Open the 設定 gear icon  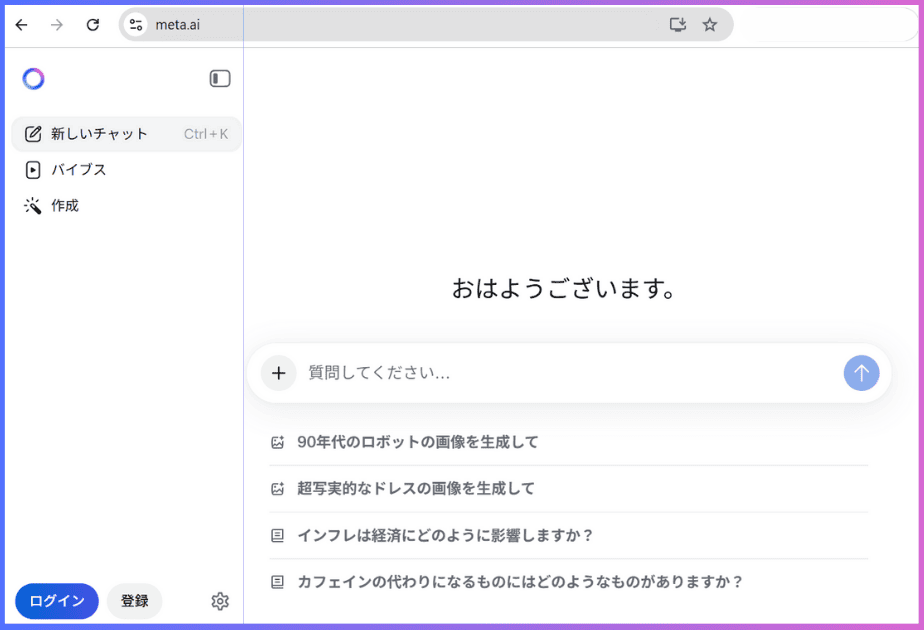point(220,601)
